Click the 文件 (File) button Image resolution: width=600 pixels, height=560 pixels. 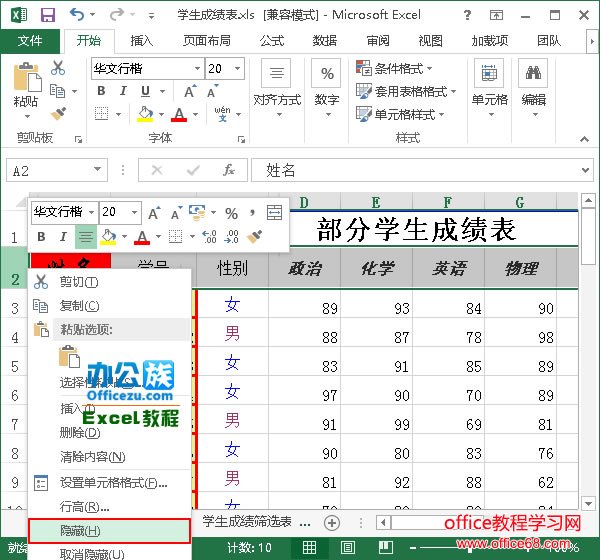[x=30, y=41]
